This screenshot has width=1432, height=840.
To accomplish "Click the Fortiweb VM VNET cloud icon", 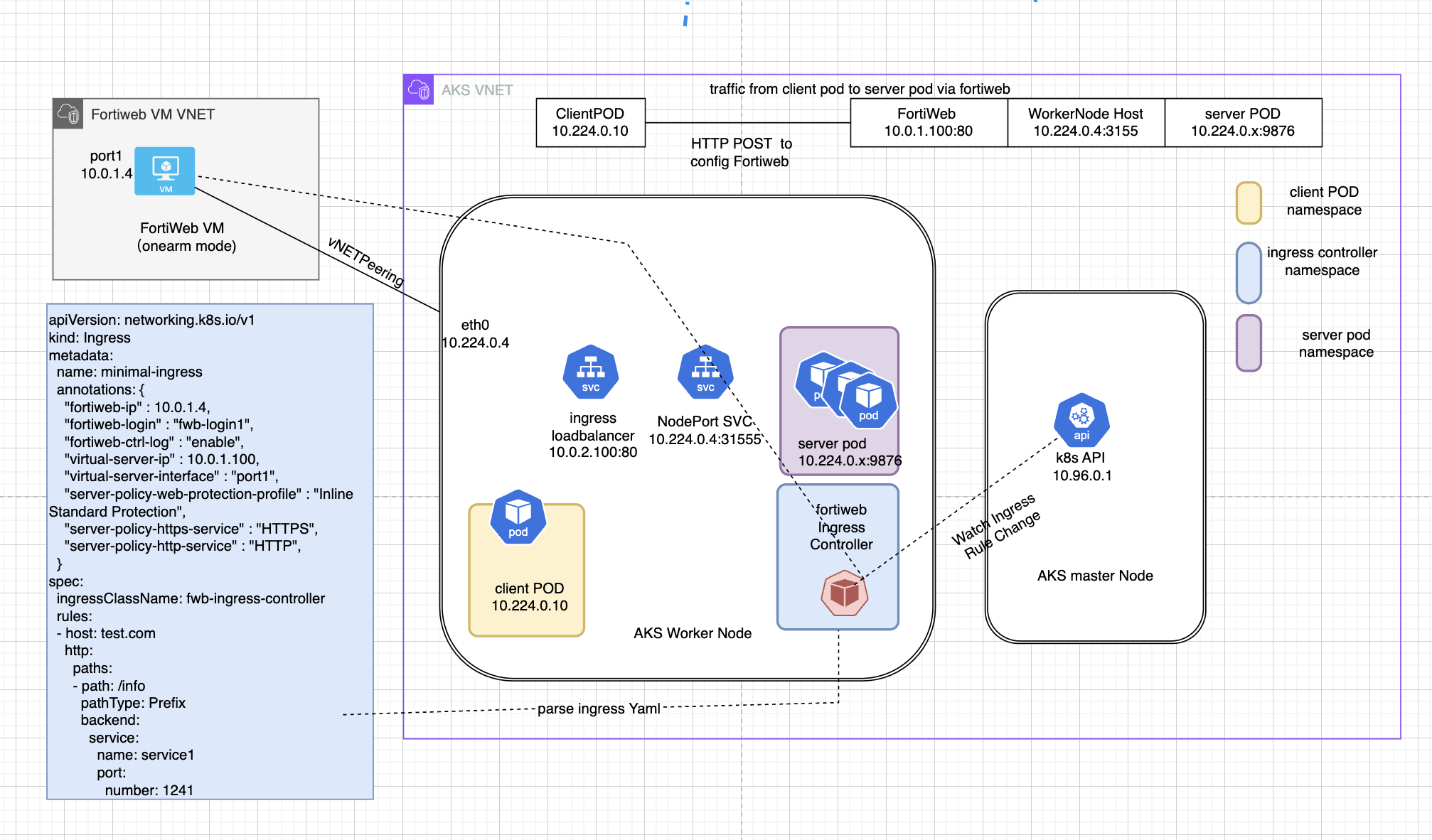I will coord(68,114).
